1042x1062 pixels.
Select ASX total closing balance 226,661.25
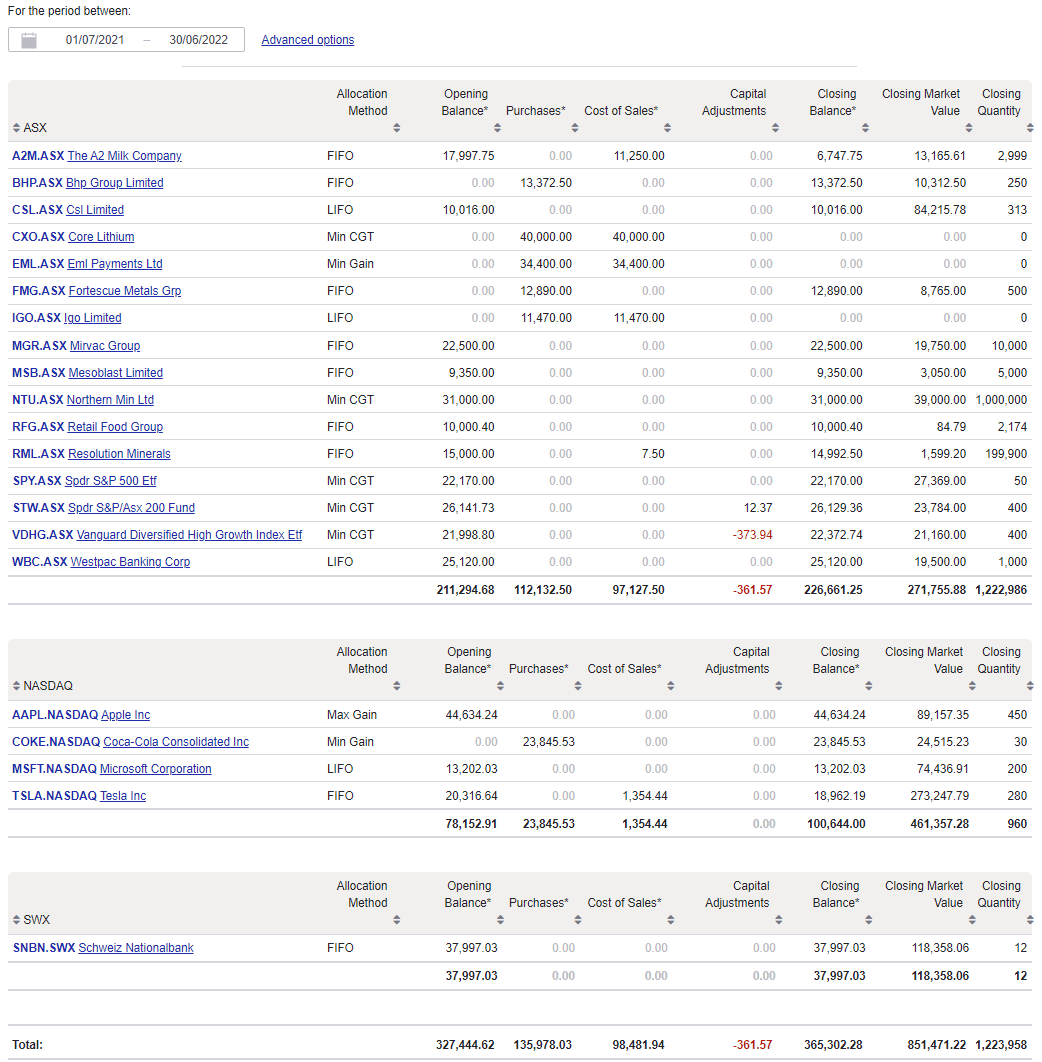pos(833,590)
